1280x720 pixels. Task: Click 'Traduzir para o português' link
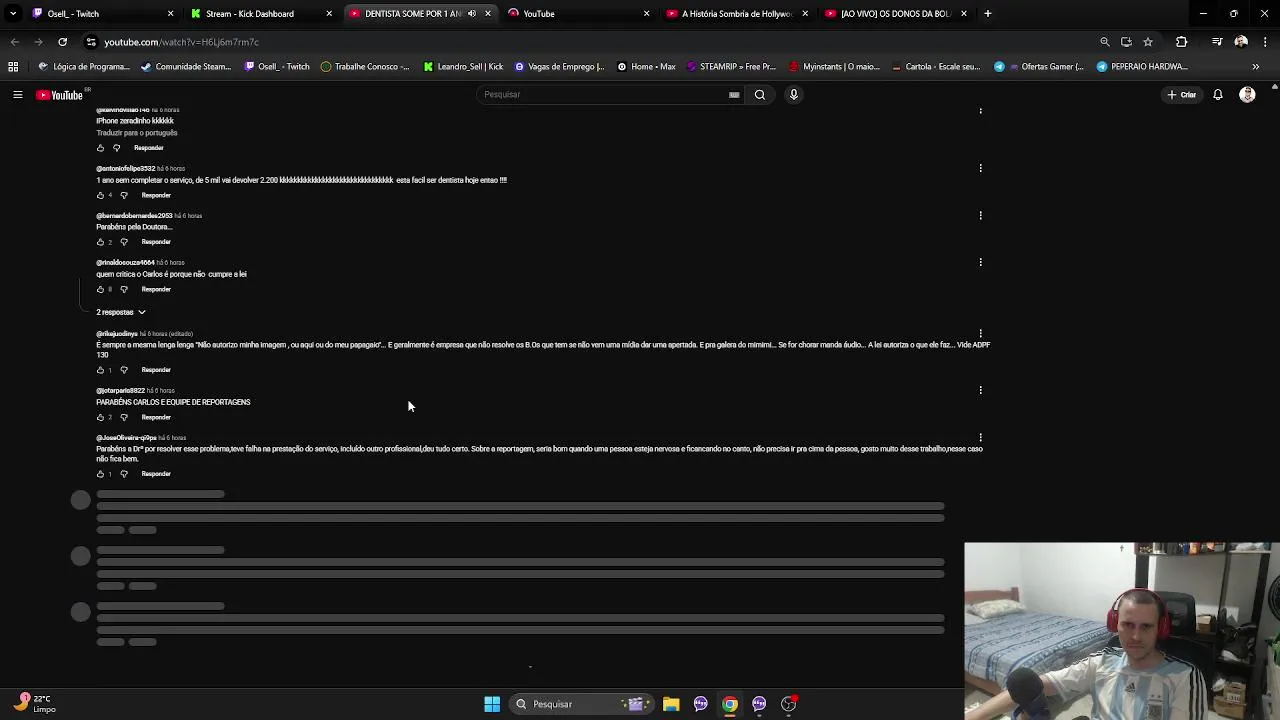137,132
